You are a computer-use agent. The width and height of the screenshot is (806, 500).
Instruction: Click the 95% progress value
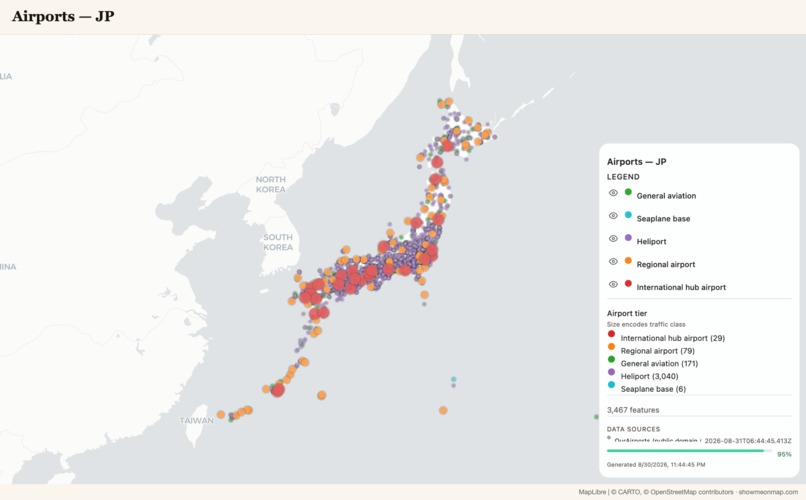click(784, 454)
